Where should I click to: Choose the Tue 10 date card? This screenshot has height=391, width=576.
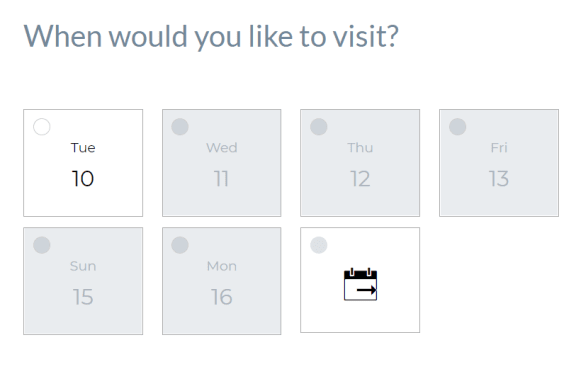83,163
